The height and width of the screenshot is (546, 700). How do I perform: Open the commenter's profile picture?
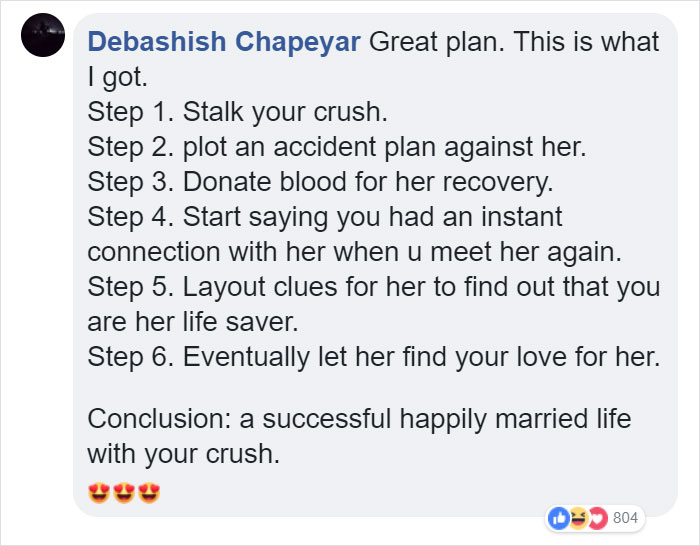coord(42,36)
